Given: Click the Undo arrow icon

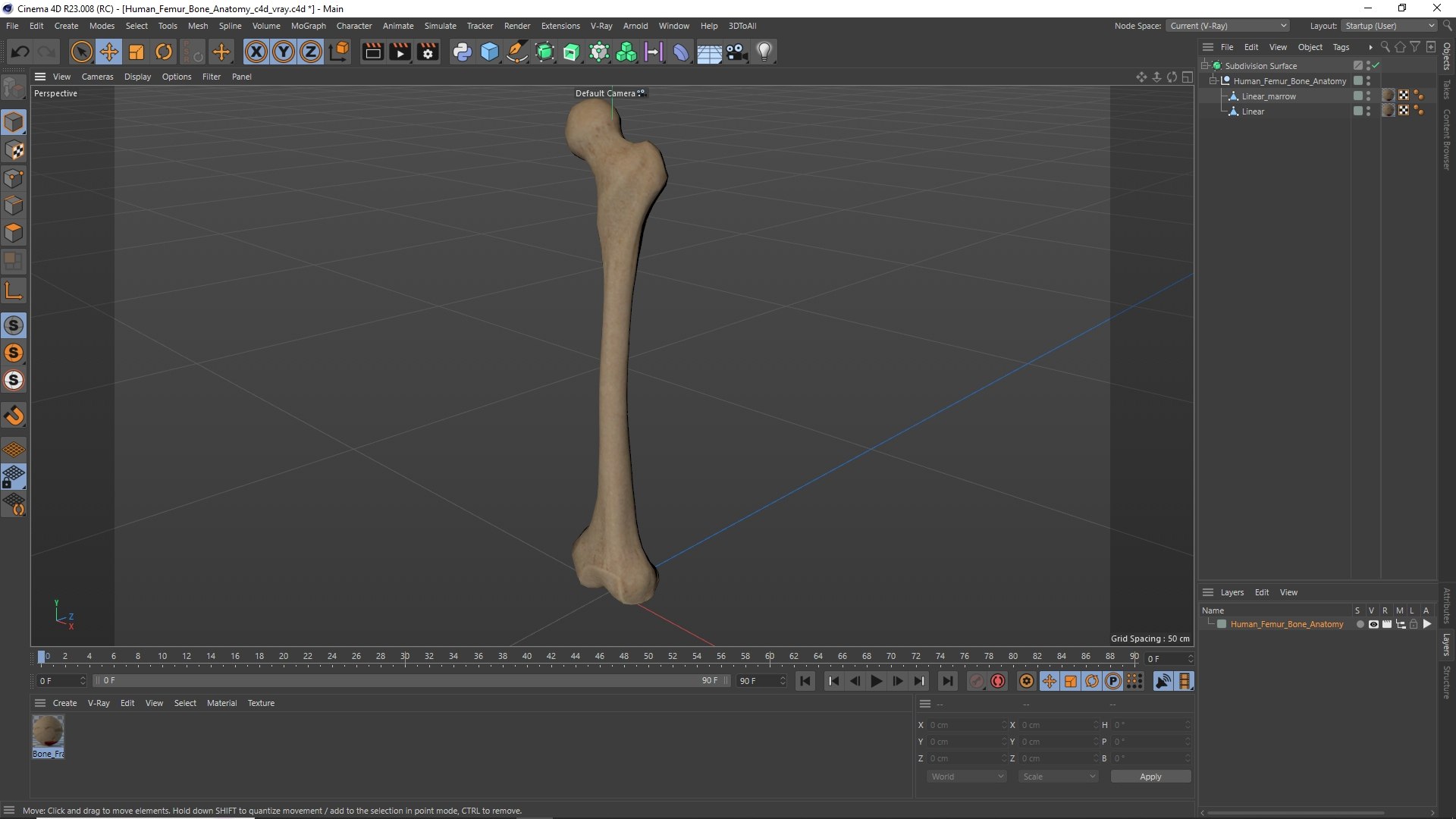Looking at the screenshot, I should (x=20, y=52).
